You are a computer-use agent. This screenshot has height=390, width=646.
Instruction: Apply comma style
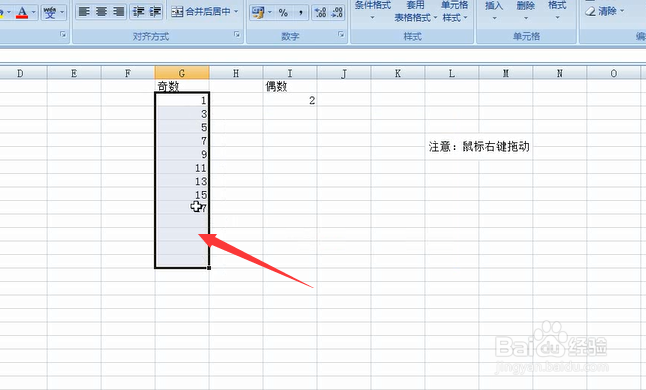(x=301, y=12)
